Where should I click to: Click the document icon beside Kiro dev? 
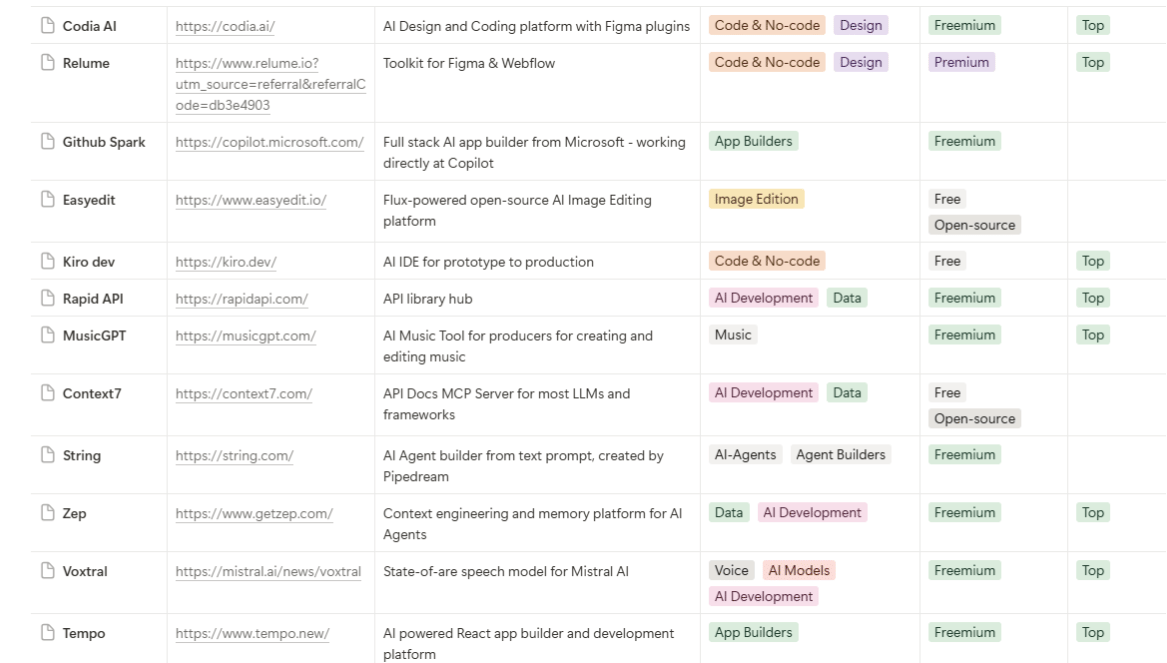[x=47, y=262]
